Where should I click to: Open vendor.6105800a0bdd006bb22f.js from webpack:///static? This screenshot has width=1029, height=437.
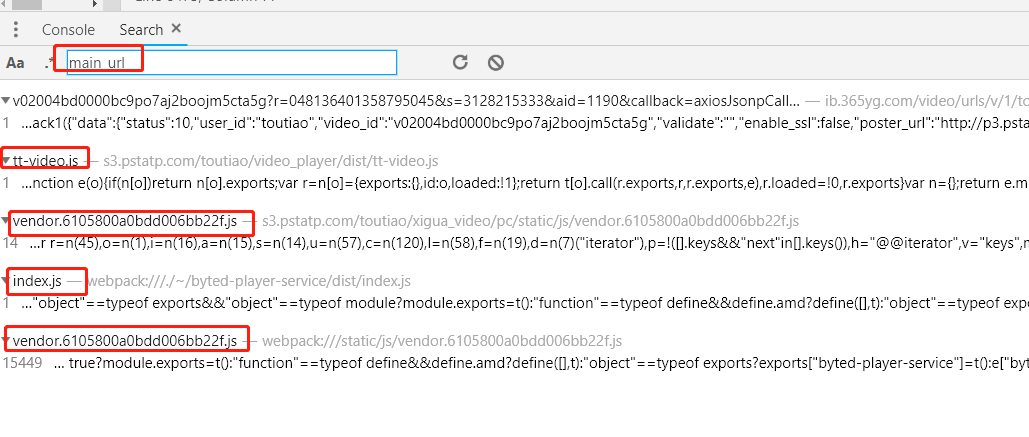point(125,341)
